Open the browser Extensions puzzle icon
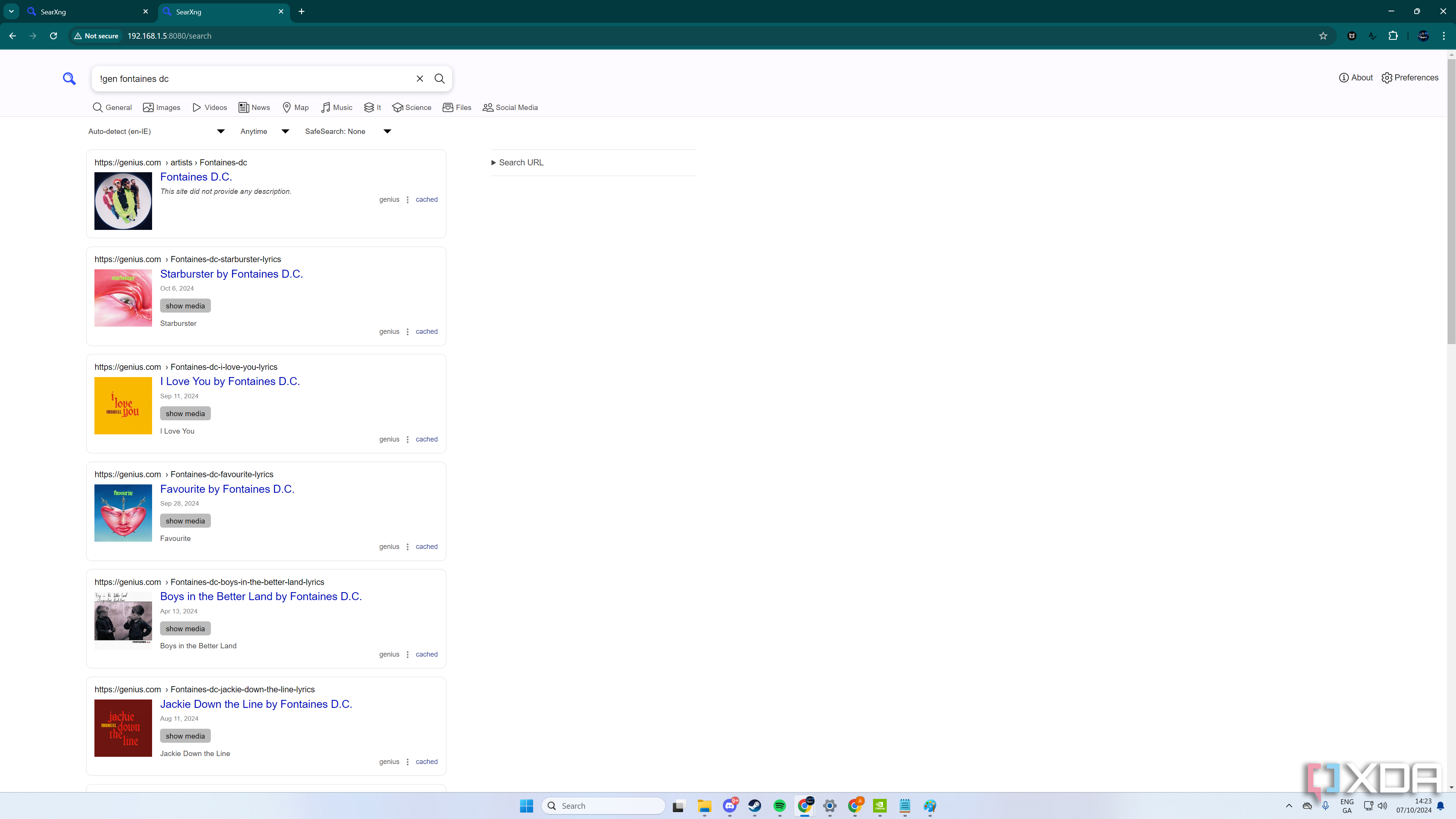Screen dimensions: 1456x819 tap(1393, 36)
